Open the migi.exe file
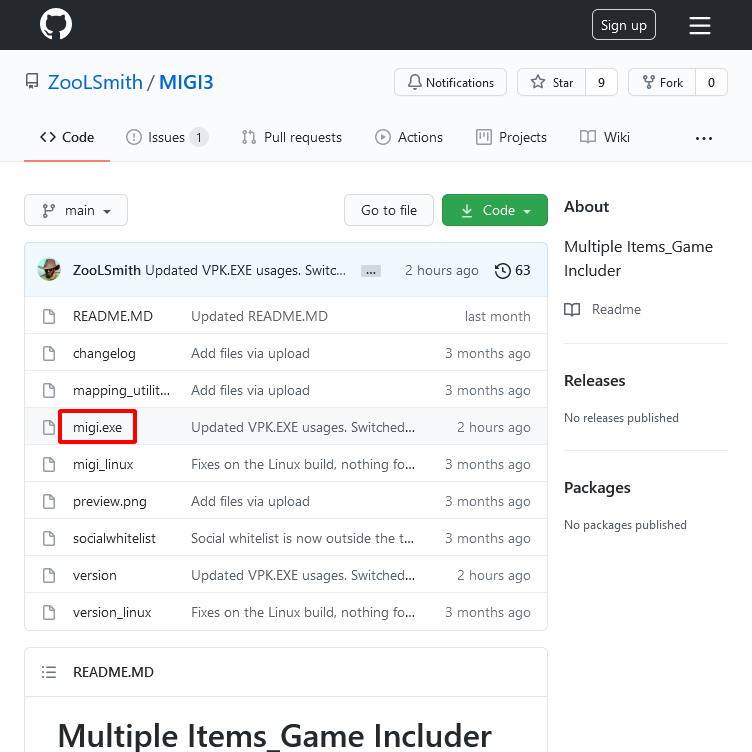 (x=97, y=427)
